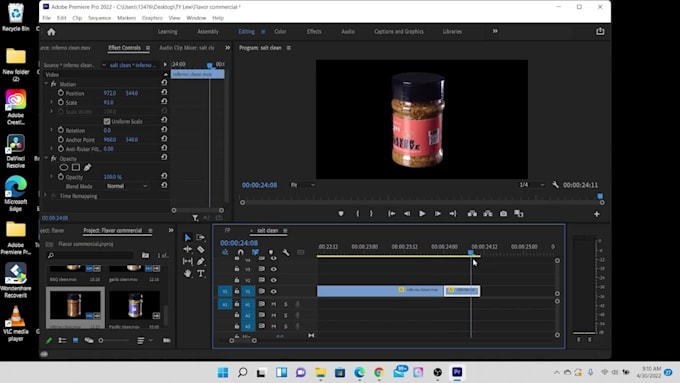Select the Type tool
The height and width of the screenshot is (383, 680).
click(x=200, y=273)
